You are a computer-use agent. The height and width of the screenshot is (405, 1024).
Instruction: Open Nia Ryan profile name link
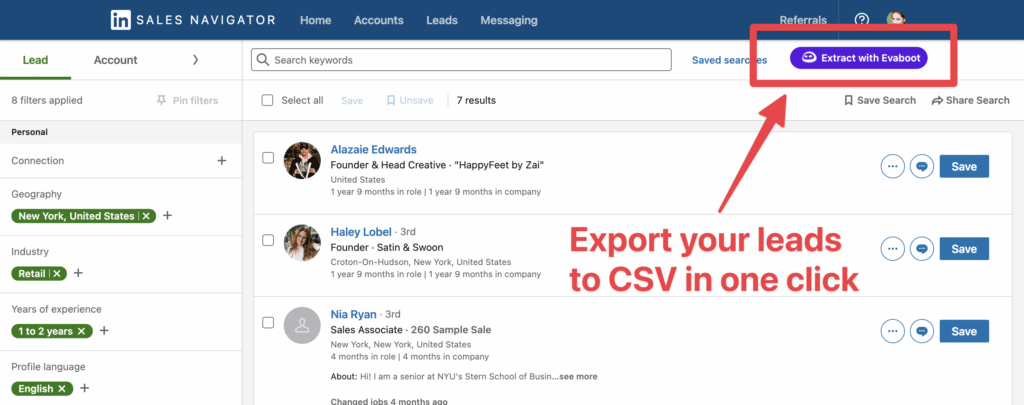(353, 314)
